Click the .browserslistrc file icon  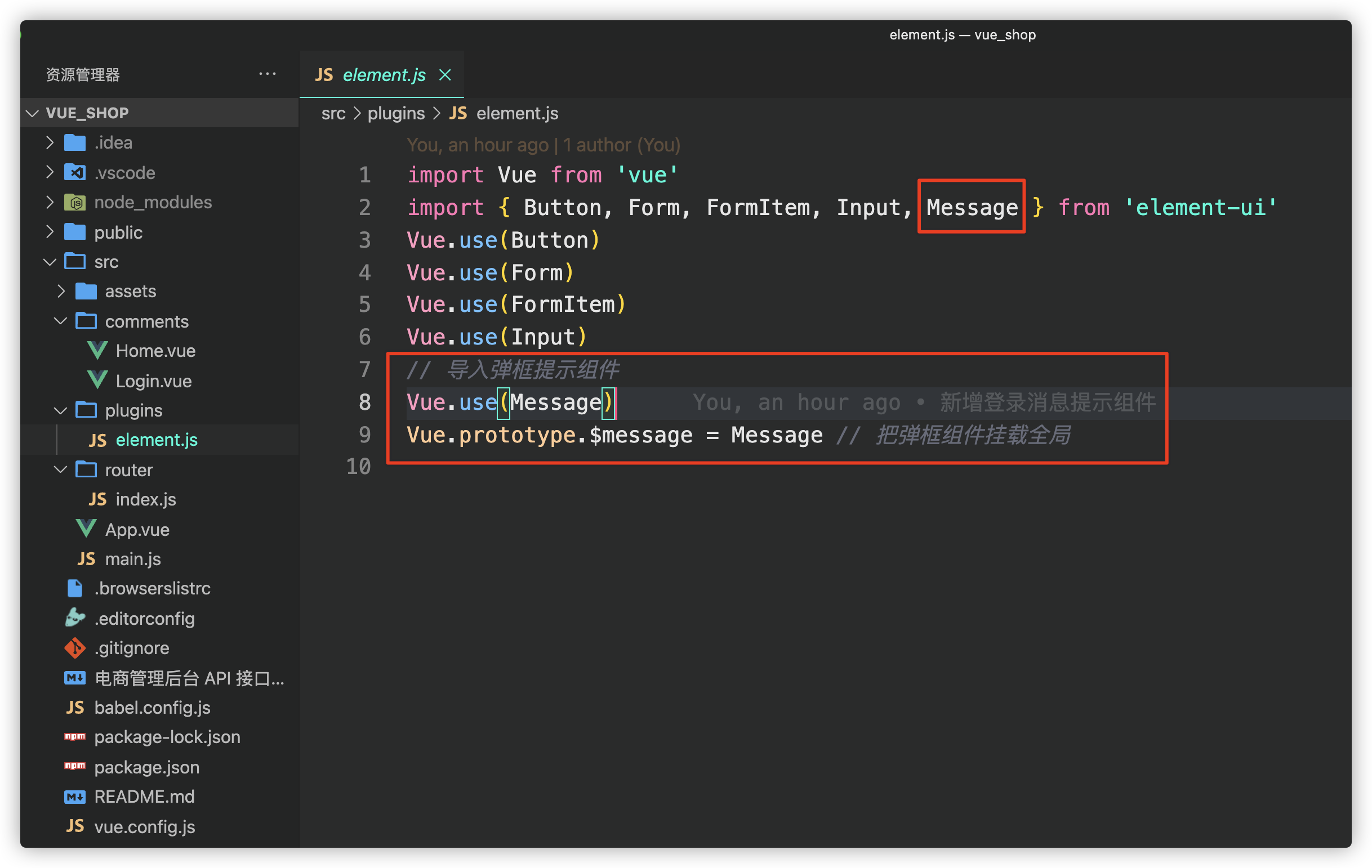pos(75,588)
